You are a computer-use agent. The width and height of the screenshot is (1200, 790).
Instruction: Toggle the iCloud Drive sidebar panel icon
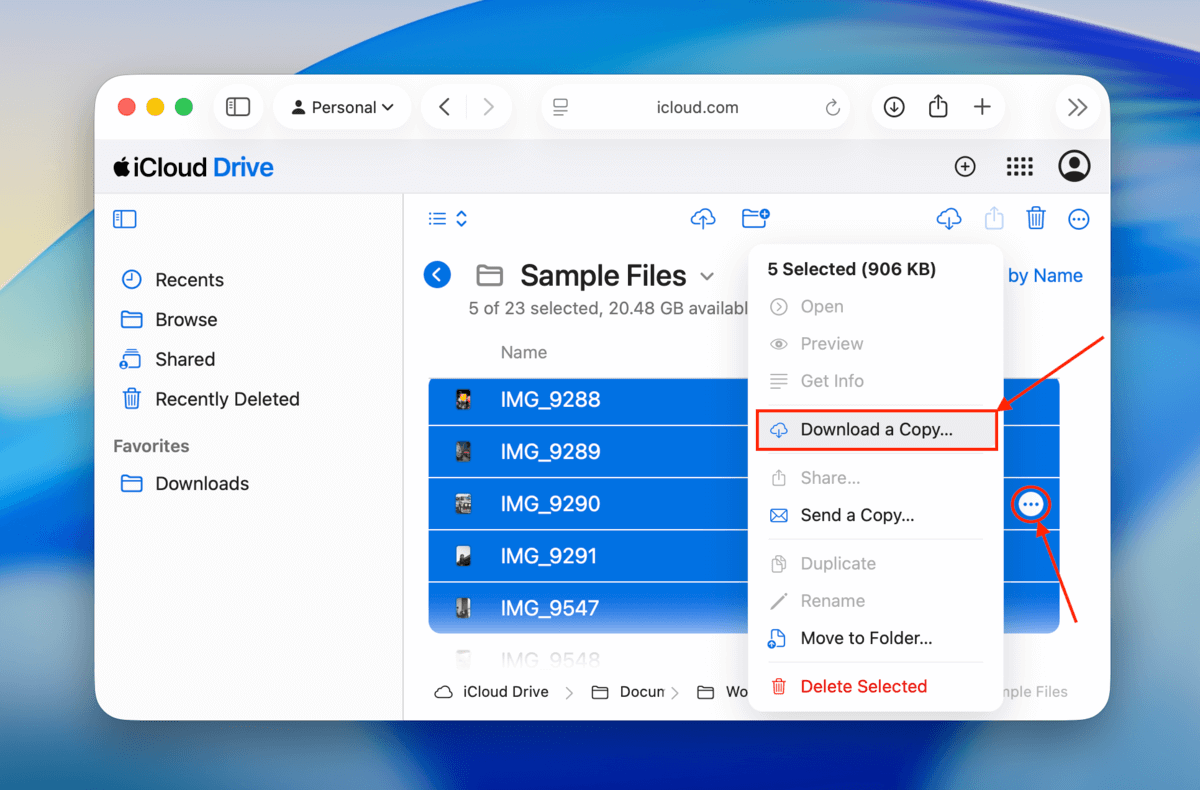(x=125, y=218)
